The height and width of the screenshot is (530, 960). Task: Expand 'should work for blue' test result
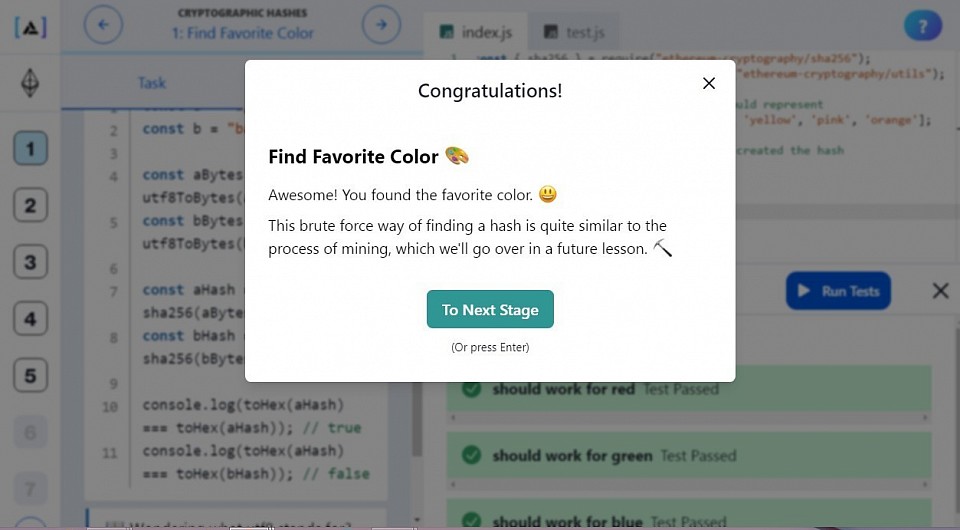pyautogui.click(x=689, y=517)
